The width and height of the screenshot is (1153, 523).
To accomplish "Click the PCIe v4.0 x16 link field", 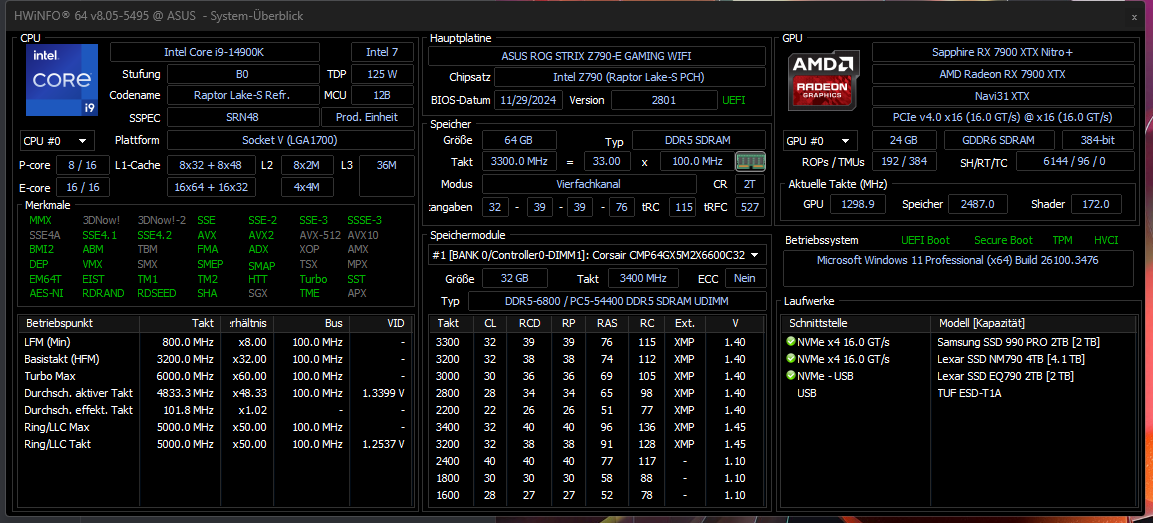I will (1003, 117).
